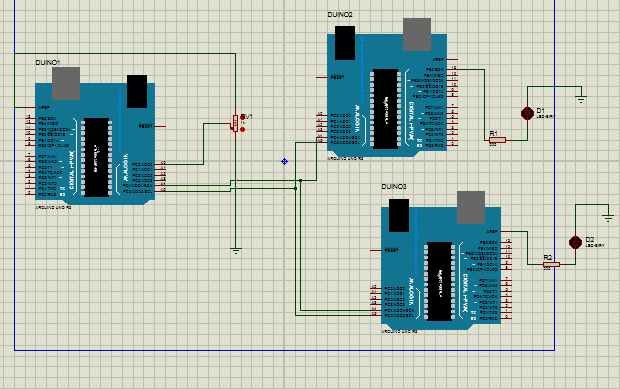The width and height of the screenshot is (620, 389).
Task: Select DUINO2 ATmega chip
Action: (x=386, y=109)
